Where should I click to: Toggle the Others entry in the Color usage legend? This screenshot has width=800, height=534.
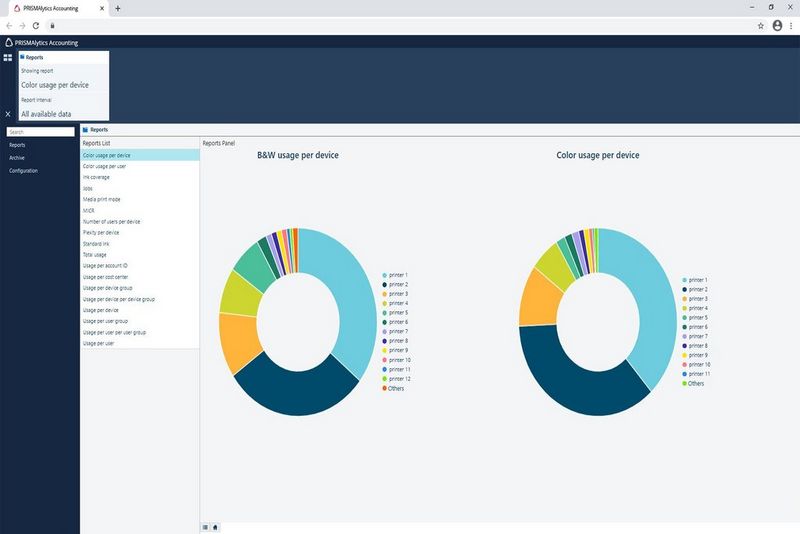click(x=696, y=384)
